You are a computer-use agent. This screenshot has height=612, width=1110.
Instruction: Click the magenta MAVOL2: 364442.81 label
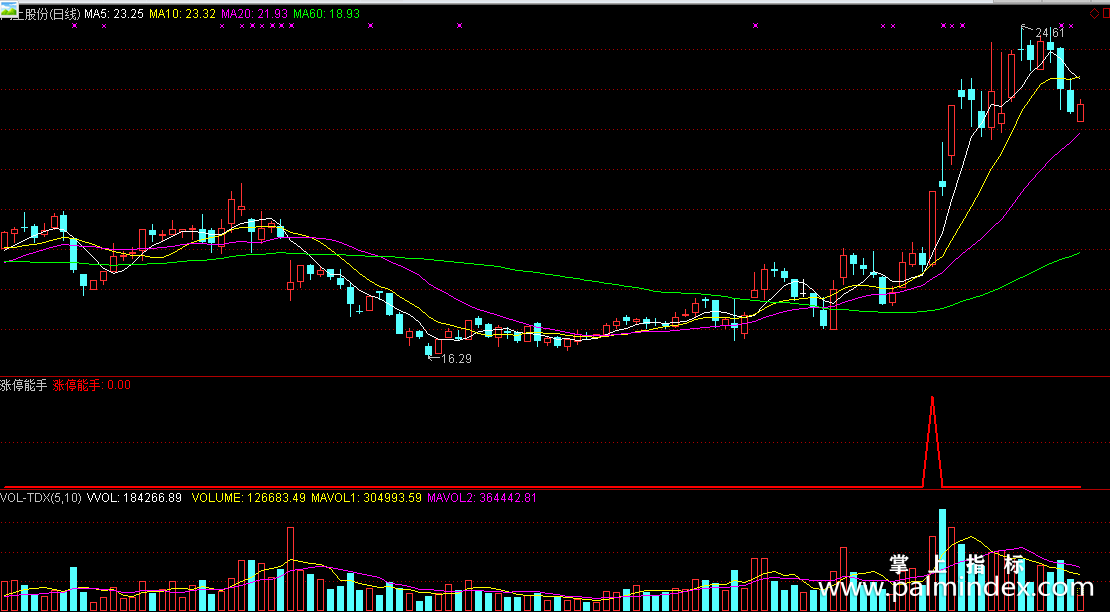482,497
